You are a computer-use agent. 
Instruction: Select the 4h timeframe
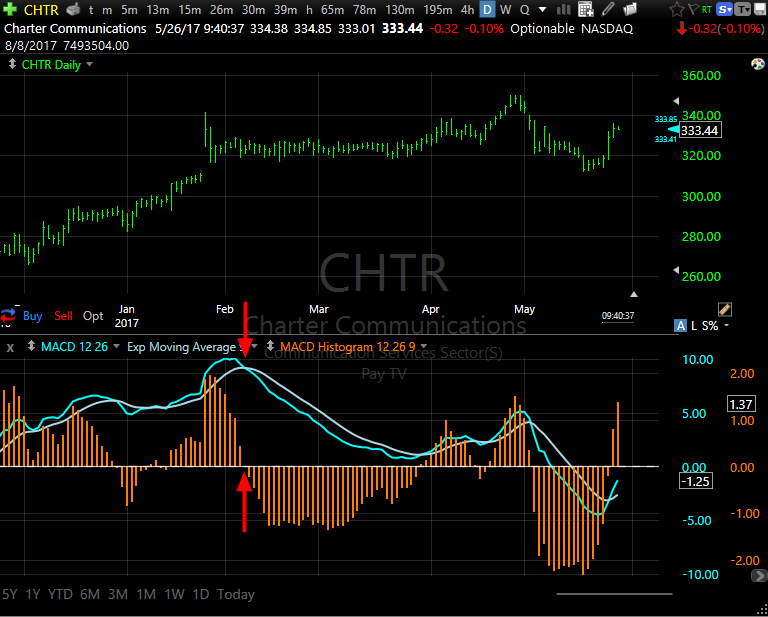468,9
